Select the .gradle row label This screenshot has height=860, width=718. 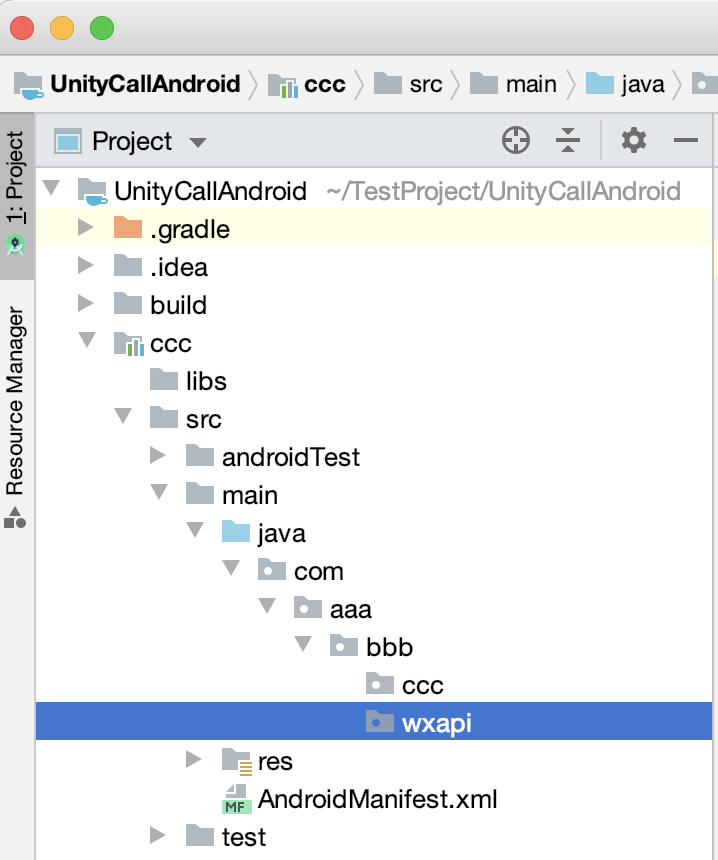coord(190,229)
